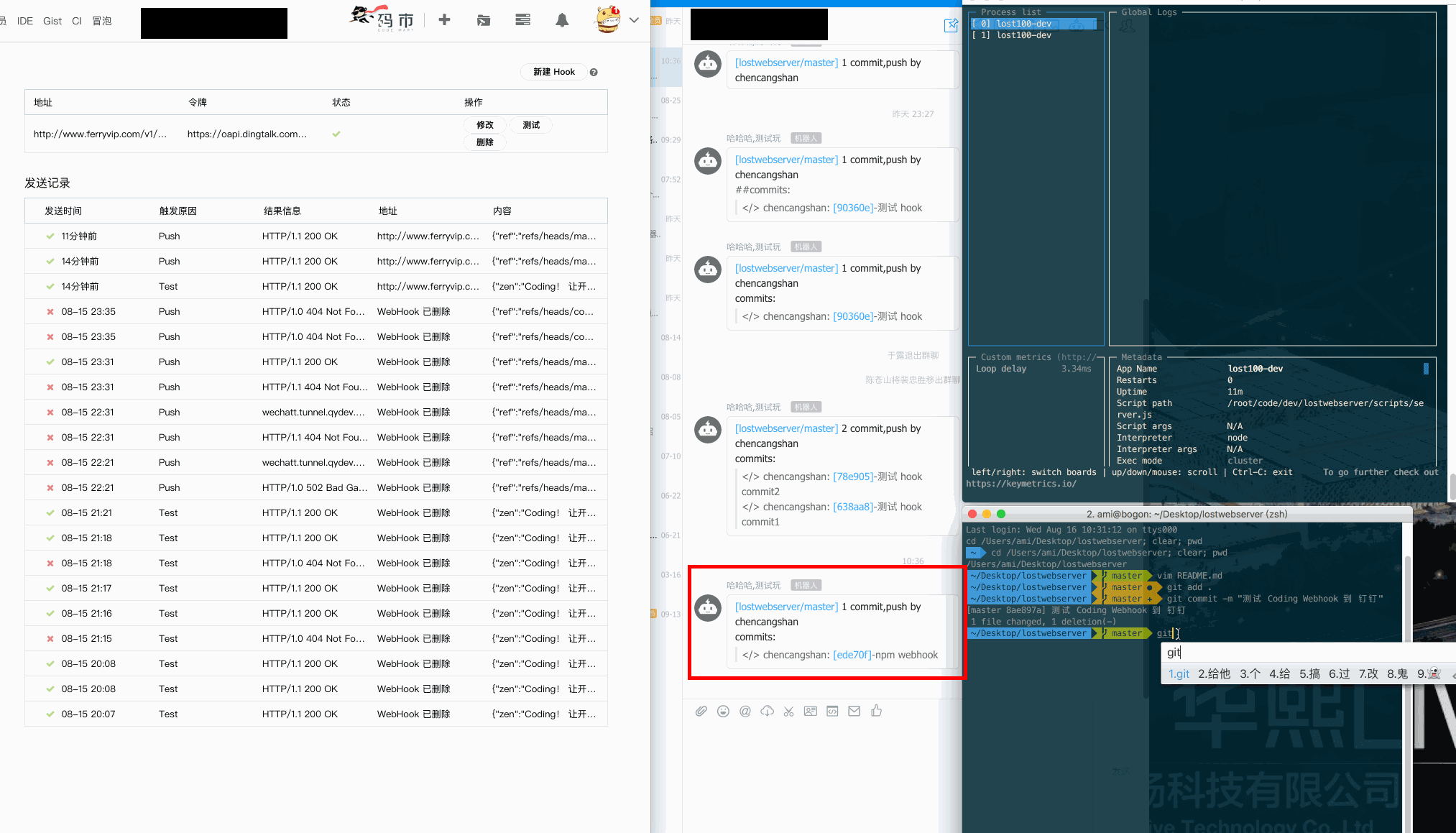Click the help question mark next to 新建 Hook
This screenshot has width=1456, height=833.
click(594, 72)
